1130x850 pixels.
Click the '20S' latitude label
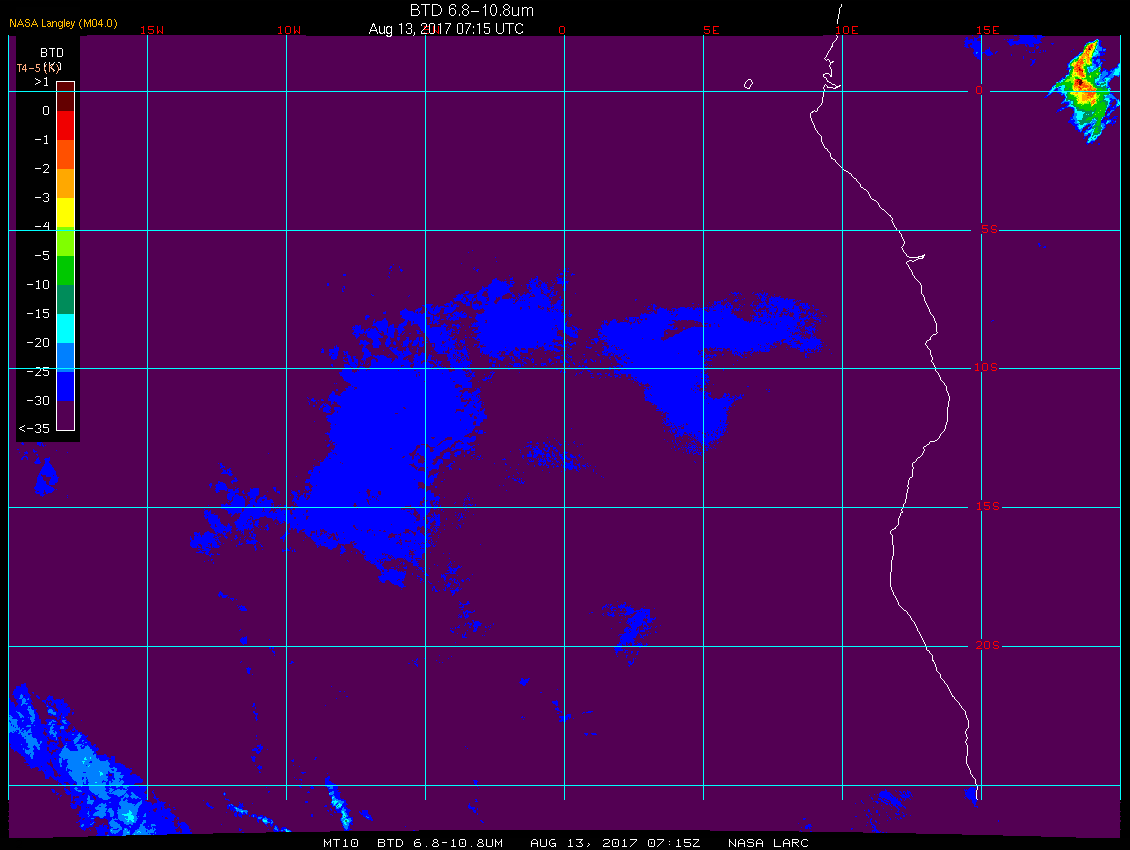988,645
